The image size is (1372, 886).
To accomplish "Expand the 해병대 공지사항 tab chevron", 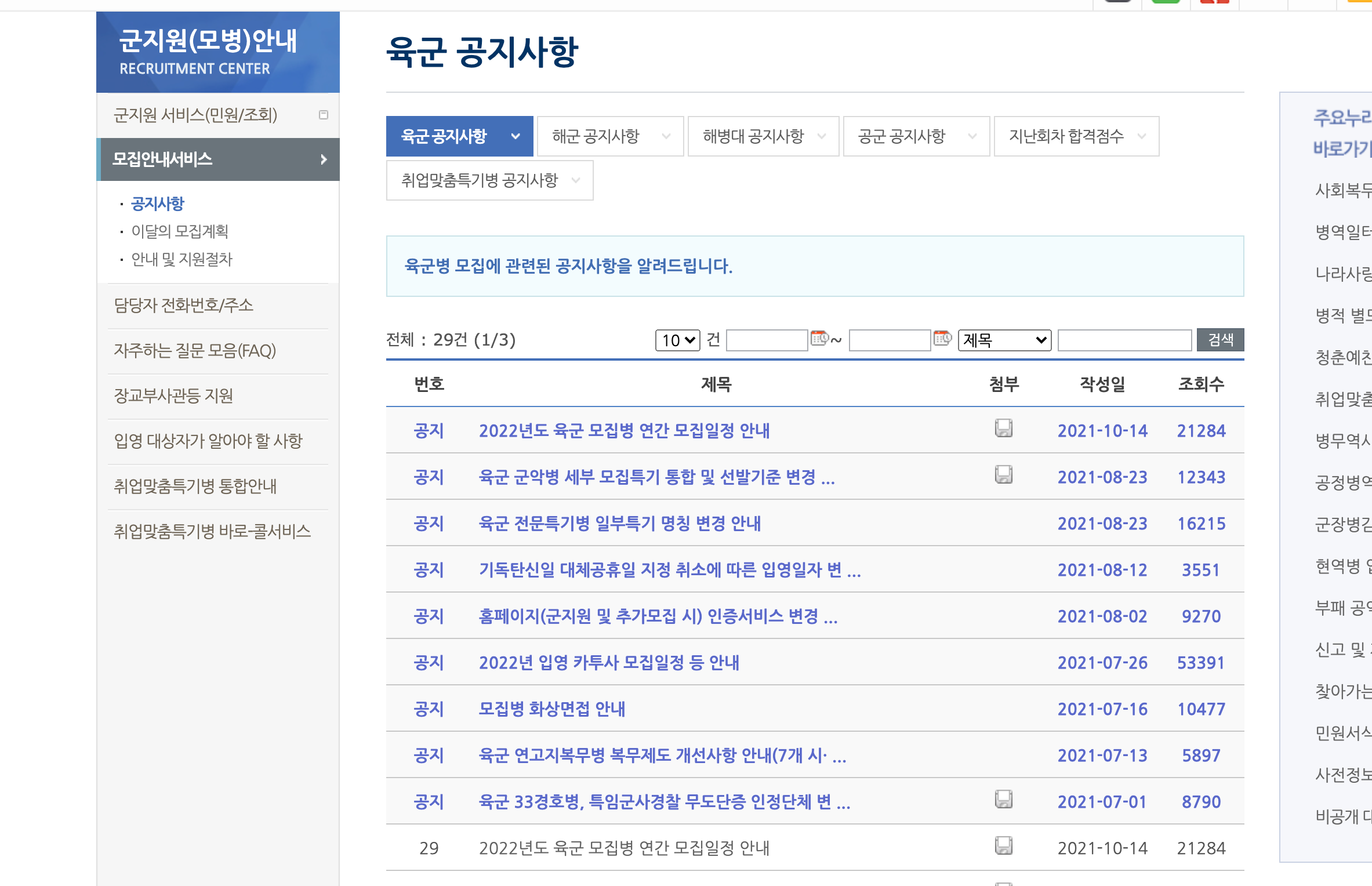I will click(x=821, y=136).
